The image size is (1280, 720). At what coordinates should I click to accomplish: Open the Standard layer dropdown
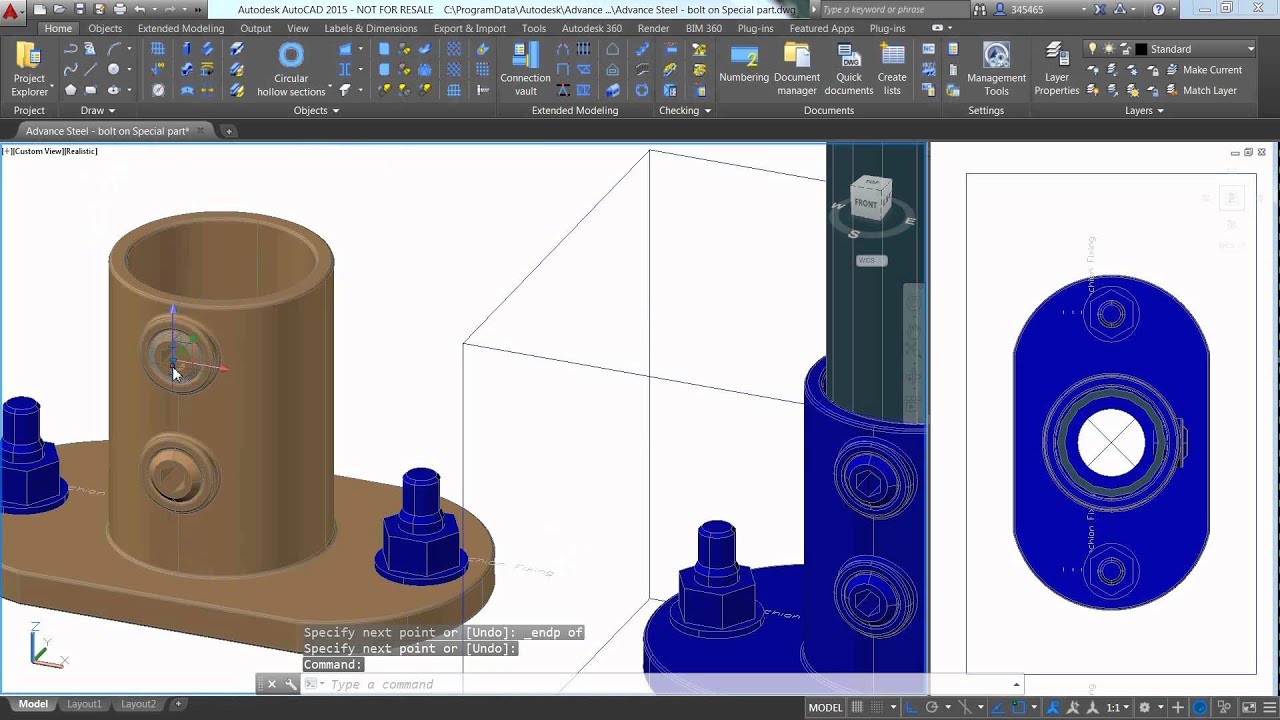[x=1250, y=48]
